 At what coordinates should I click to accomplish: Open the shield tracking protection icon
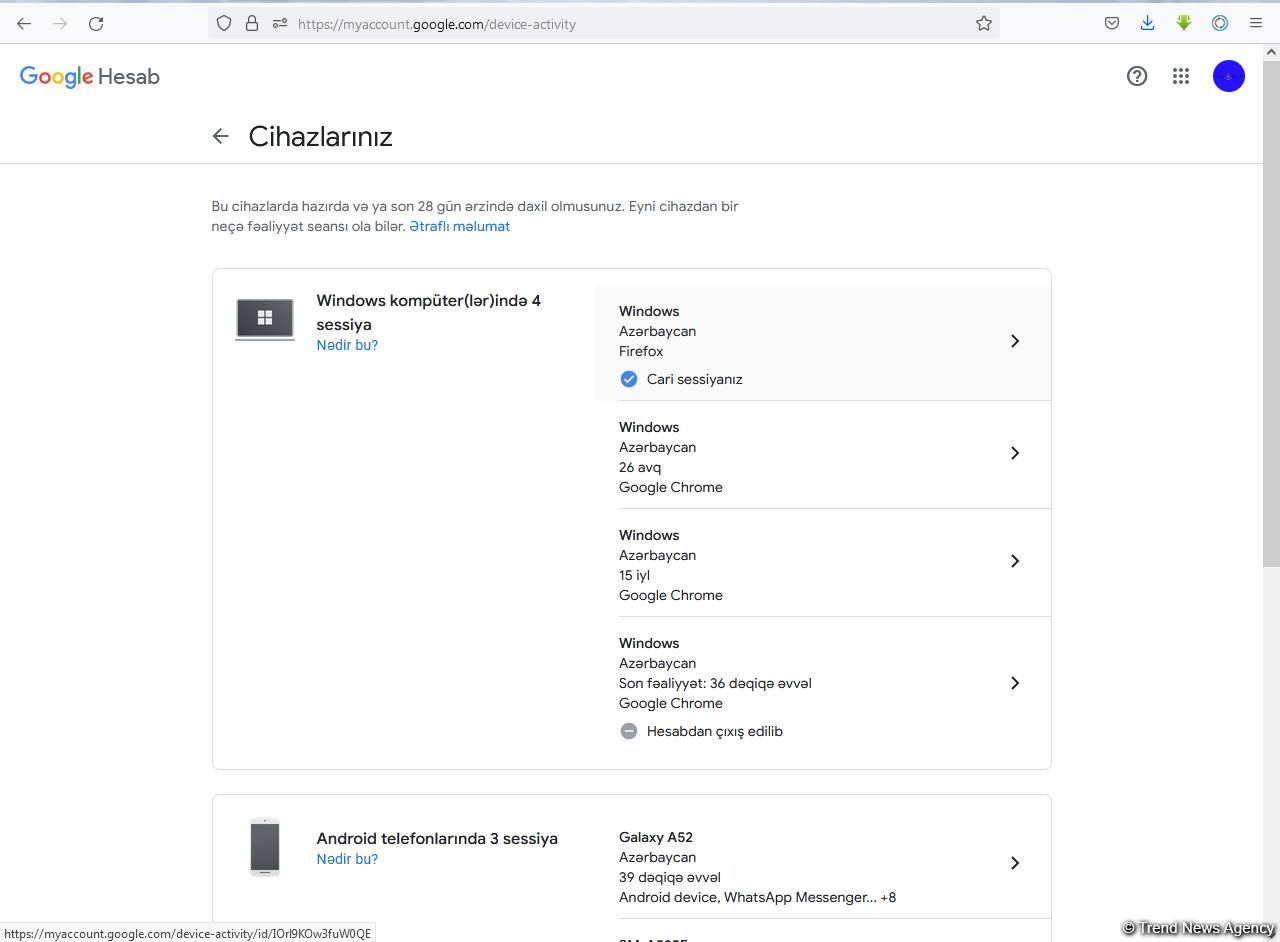pos(224,23)
